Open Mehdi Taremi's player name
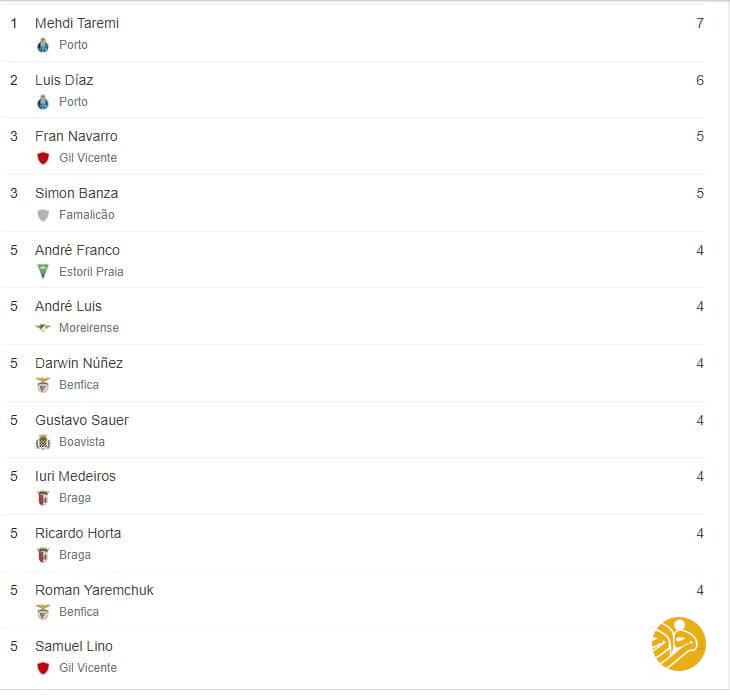Image resolution: width=730 pixels, height=696 pixels. coord(77,23)
